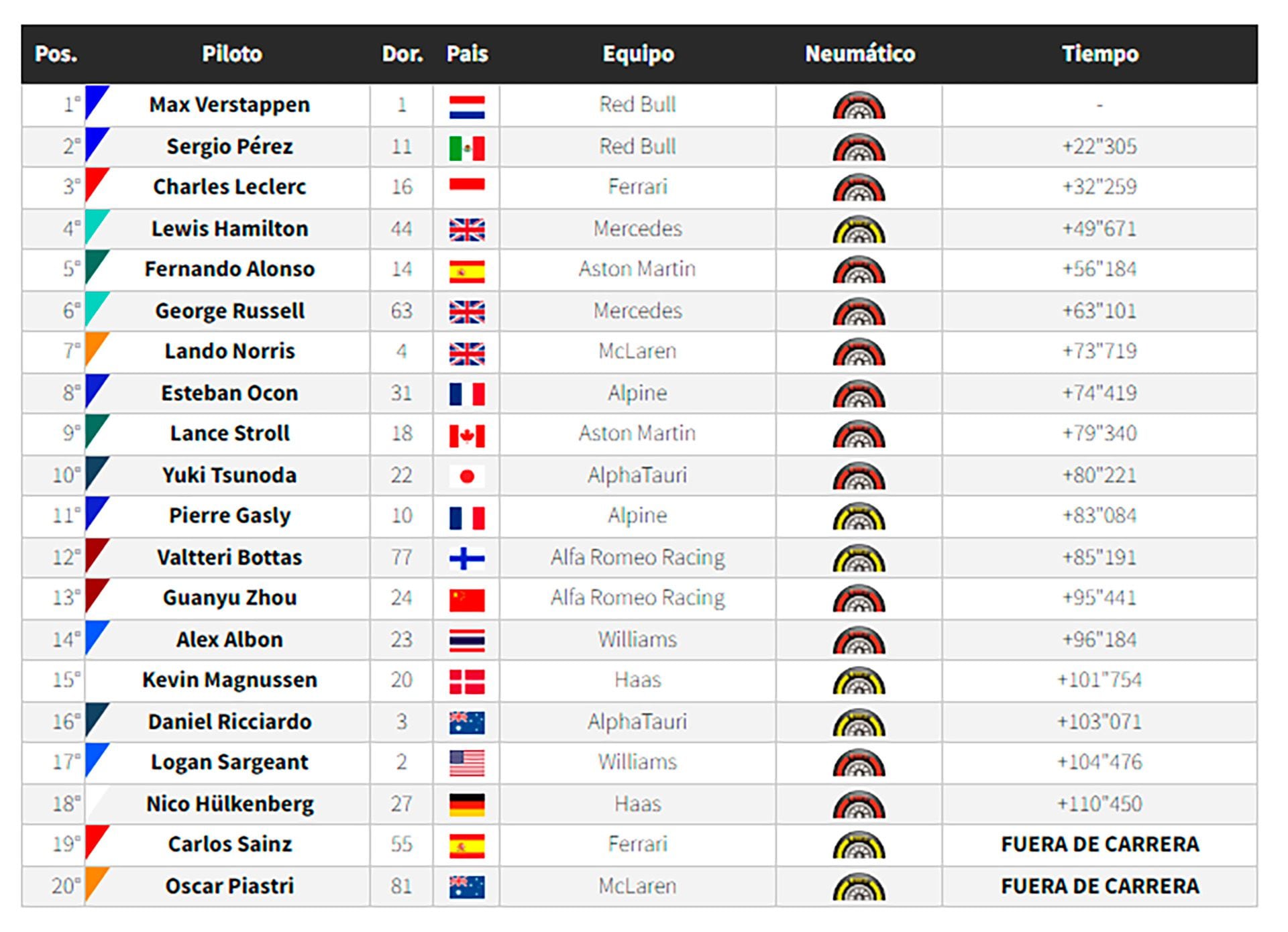Click the orange team color marker beside Lando Norris
Screen dimensions: 1288x932
pos(95,347)
